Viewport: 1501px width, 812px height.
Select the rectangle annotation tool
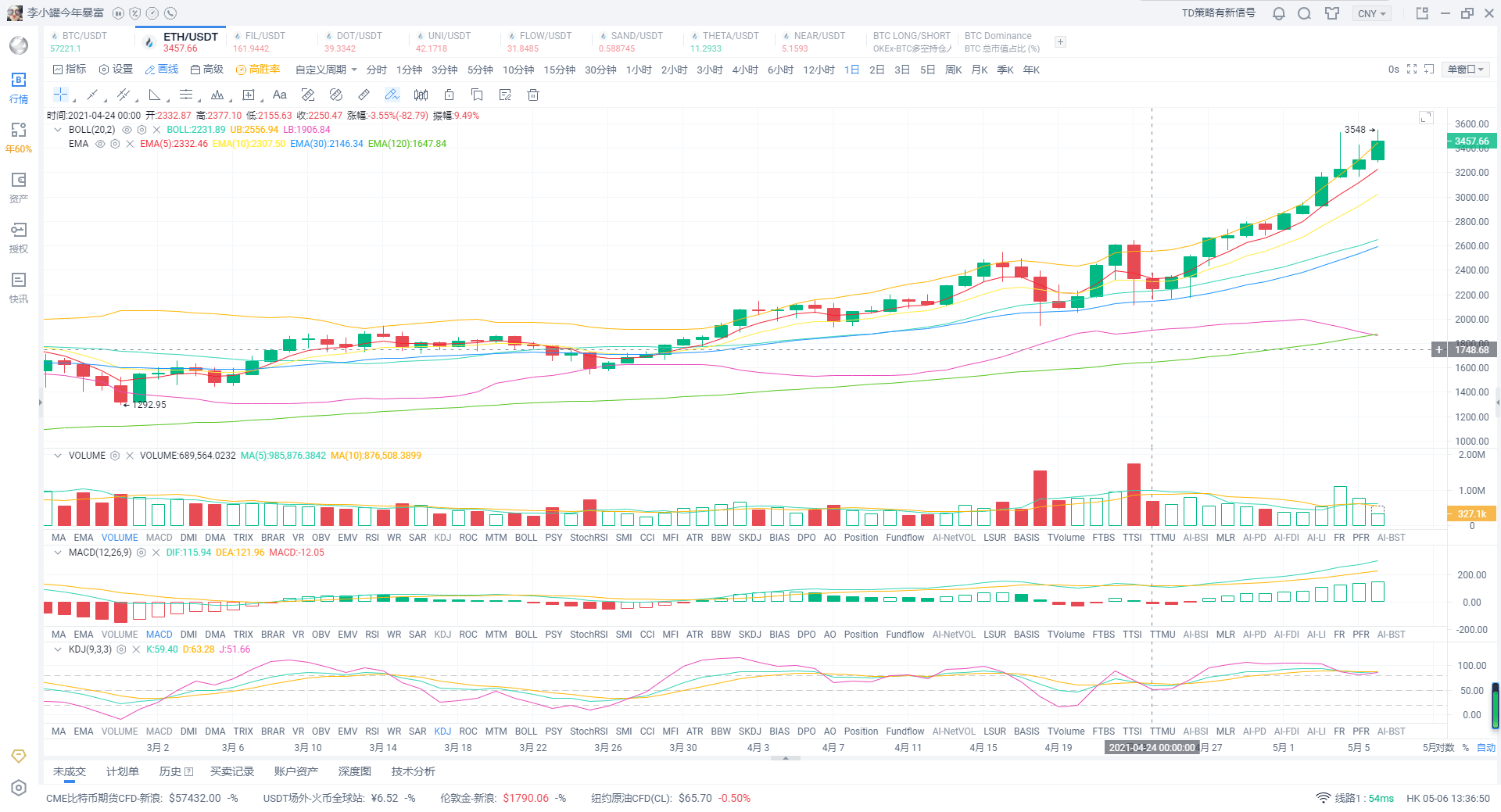tap(249, 95)
